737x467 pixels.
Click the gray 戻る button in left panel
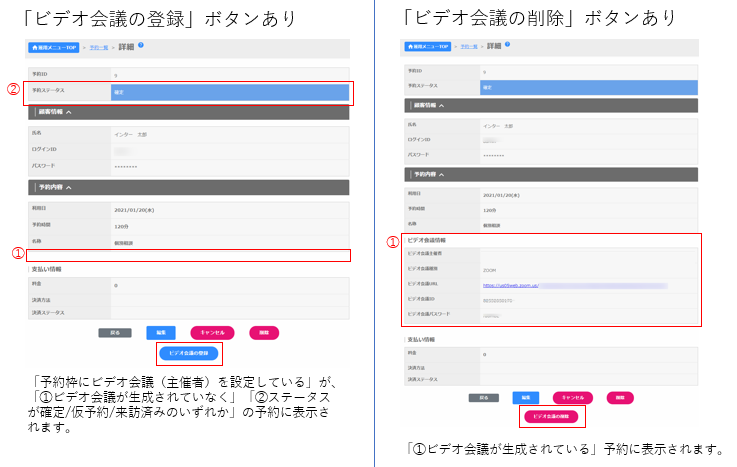coord(114,332)
